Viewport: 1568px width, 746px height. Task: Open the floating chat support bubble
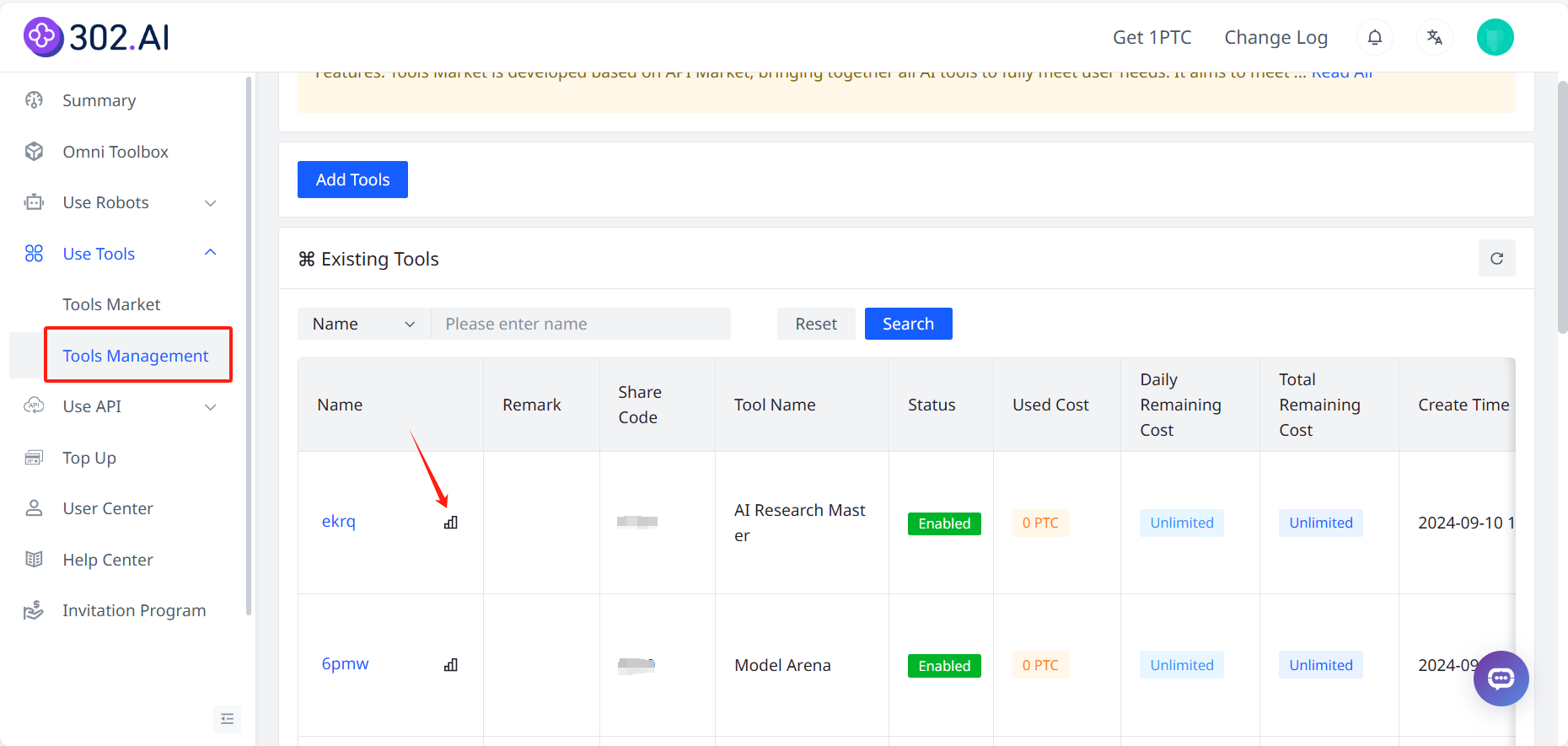(1501, 679)
